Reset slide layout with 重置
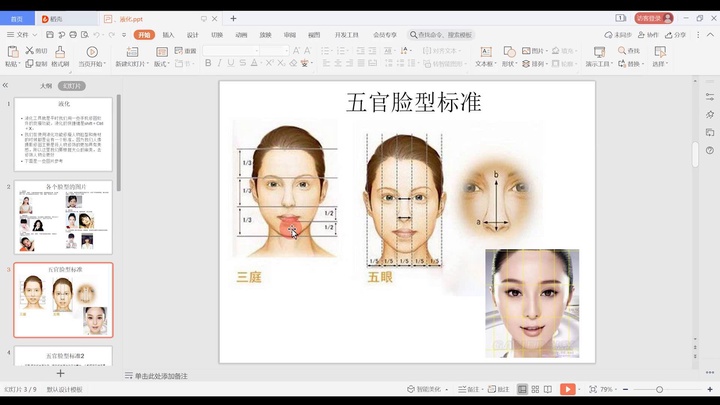The image size is (720, 405). click(186, 51)
